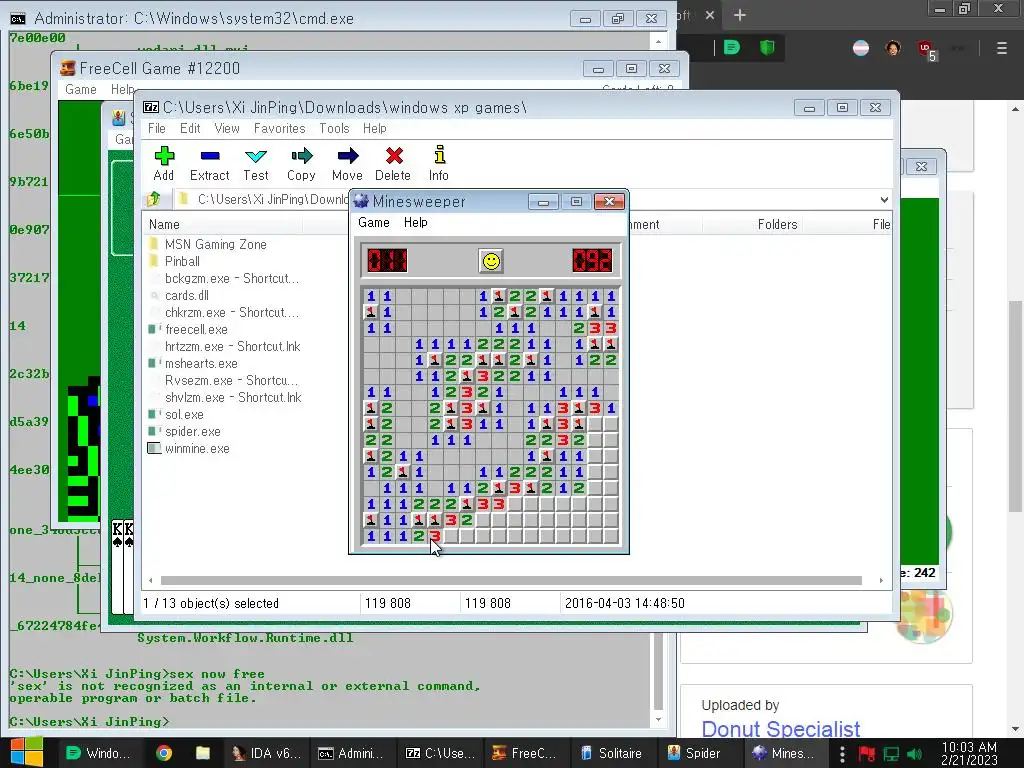
Task: Click the Move toolbar icon
Action: (347, 163)
